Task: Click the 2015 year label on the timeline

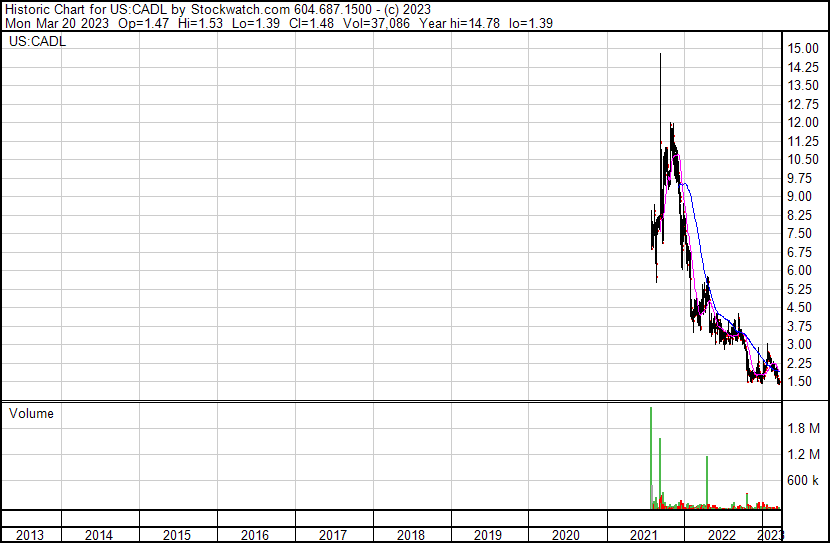Action: 176,535
